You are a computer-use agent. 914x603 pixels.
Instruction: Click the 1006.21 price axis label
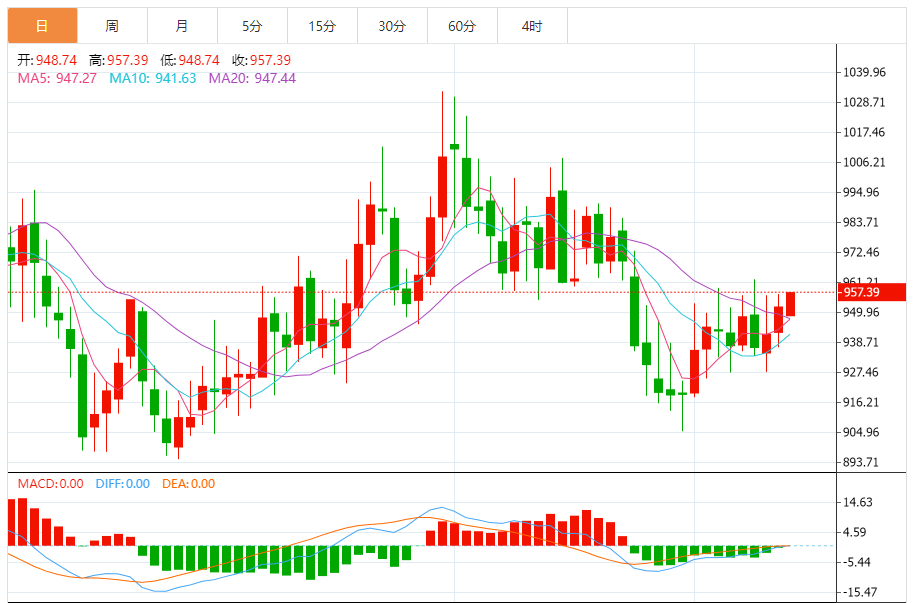[864, 162]
